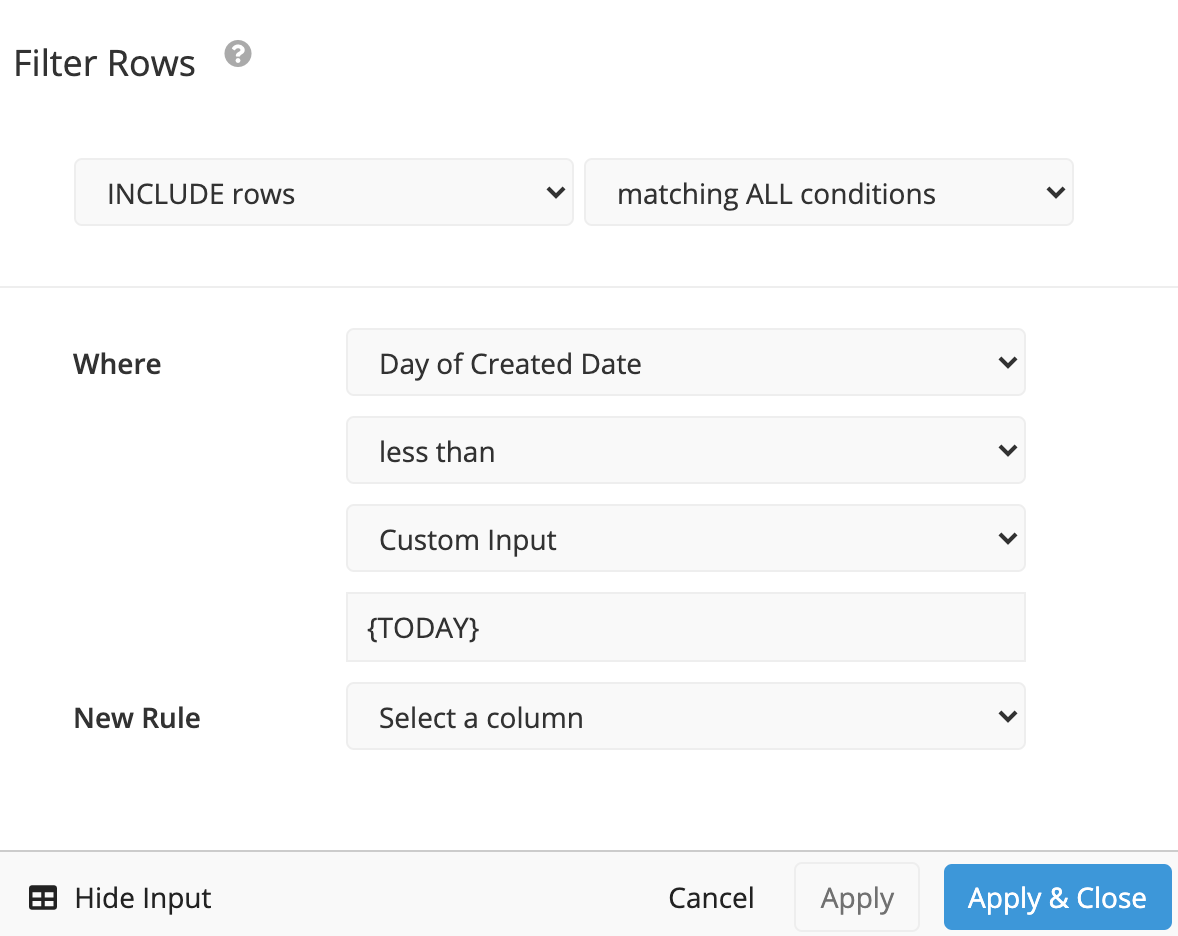Click the Hide Input link
The width and height of the screenshot is (1178, 936).
143,898
